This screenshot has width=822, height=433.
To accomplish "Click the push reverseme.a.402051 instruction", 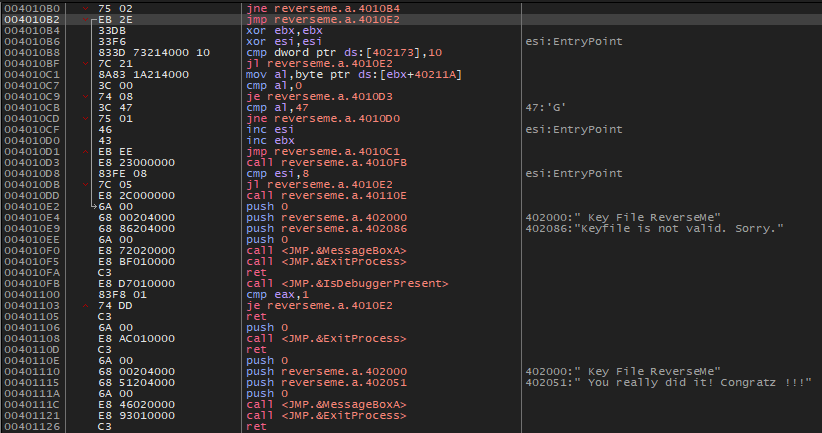I will pos(327,383).
